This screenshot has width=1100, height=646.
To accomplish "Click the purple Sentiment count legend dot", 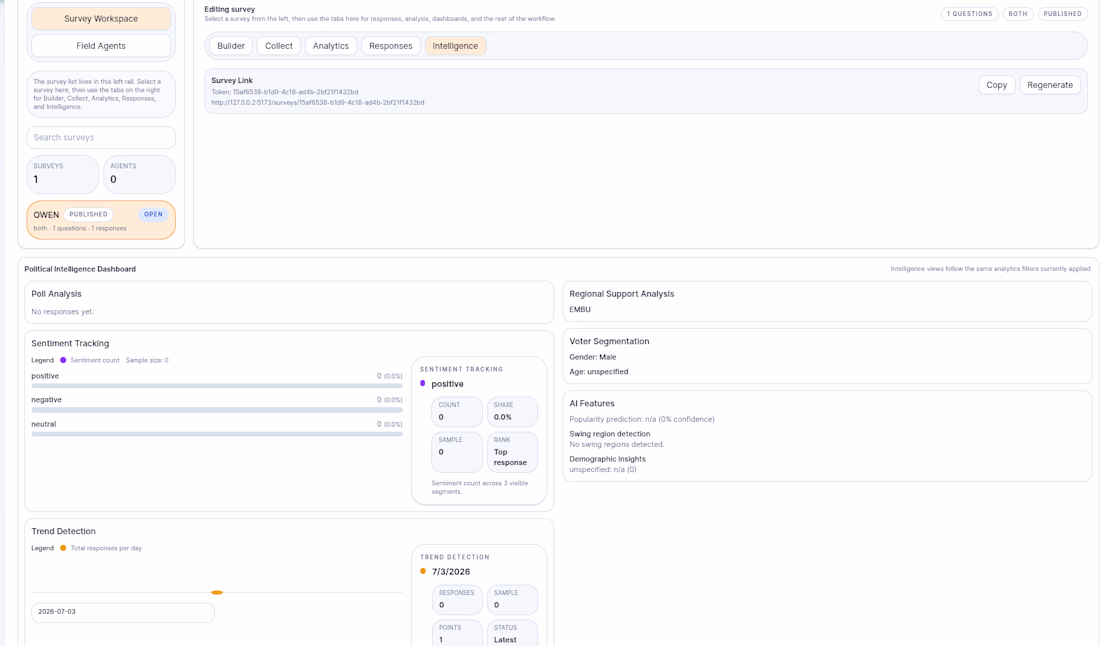I will point(63,360).
